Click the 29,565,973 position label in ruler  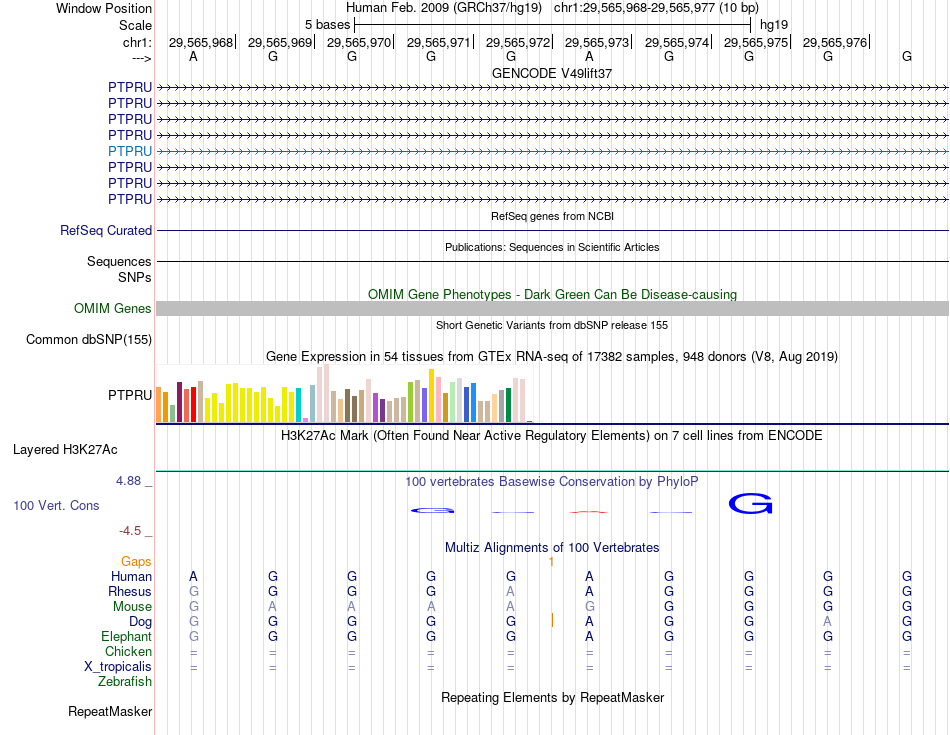point(597,42)
